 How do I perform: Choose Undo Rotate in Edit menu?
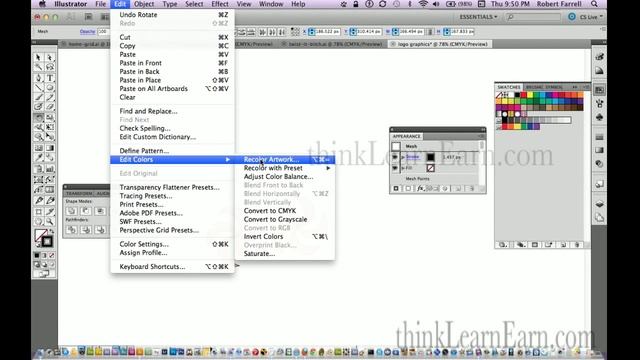pos(173,15)
